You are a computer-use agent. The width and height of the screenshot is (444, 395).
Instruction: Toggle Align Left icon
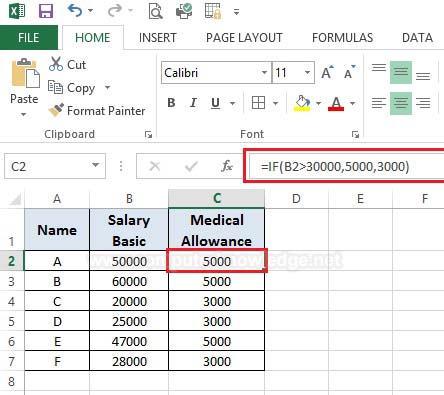(x=379, y=103)
